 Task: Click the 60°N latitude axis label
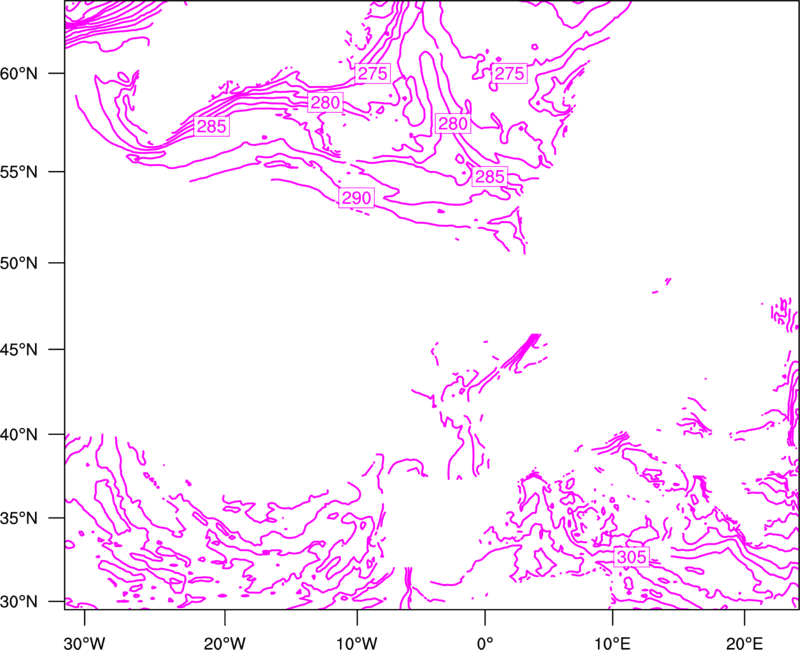(x=19, y=73)
